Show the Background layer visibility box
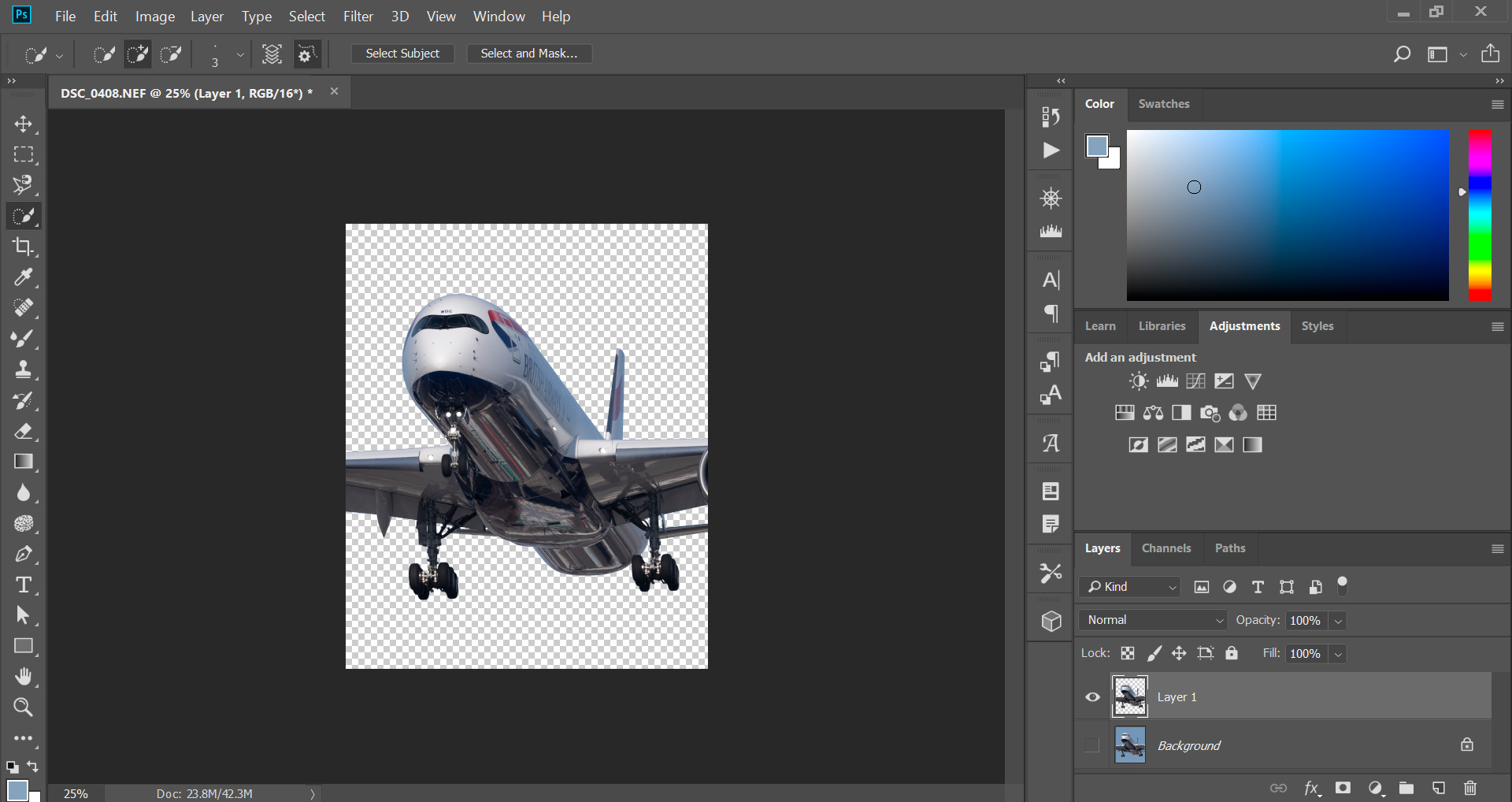 [1092, 745]
